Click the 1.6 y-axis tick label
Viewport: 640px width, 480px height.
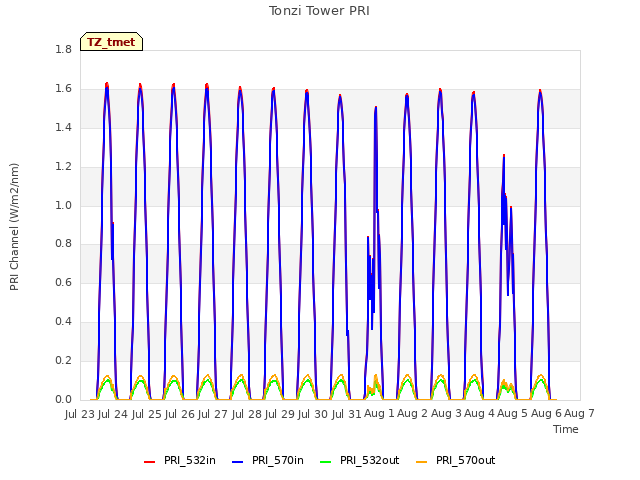coord(63,88)
